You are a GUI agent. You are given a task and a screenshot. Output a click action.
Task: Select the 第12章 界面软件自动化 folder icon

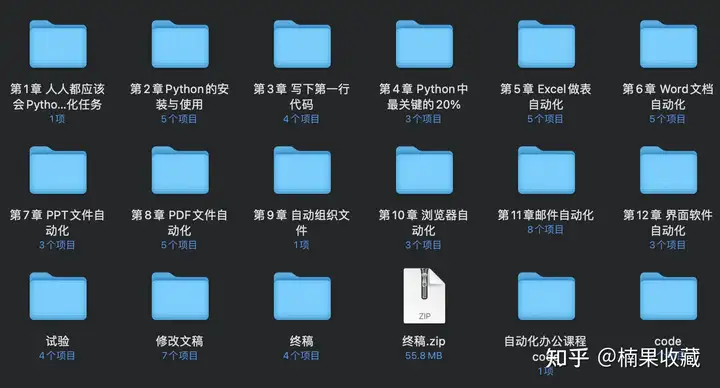click(669, 170)
